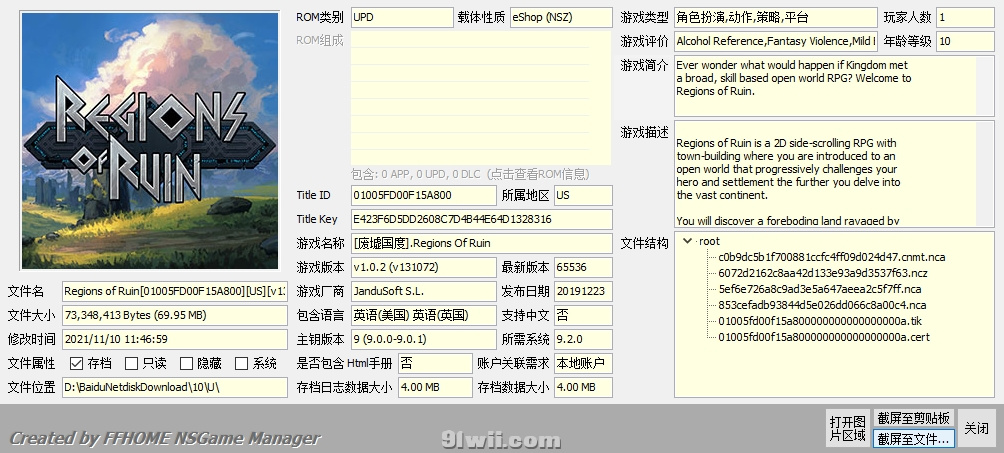Screen dimensions: 1004x453
Task: Click the 文件名 field
Action: point(175,291)
